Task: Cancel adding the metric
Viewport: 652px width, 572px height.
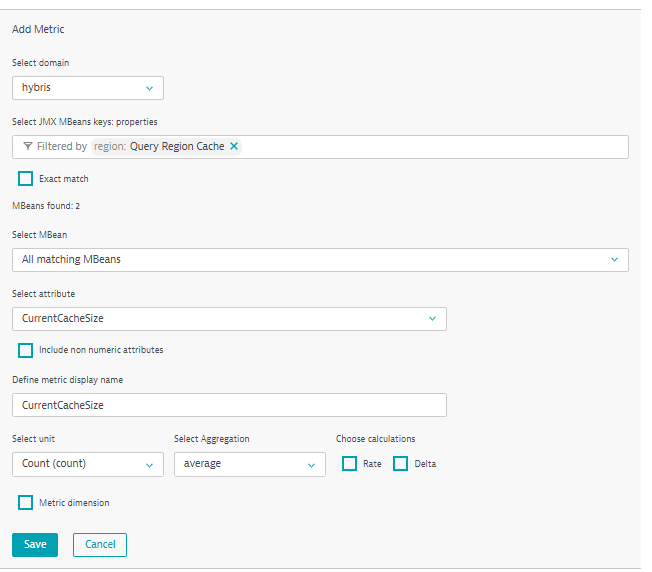Action: point(100,545)
